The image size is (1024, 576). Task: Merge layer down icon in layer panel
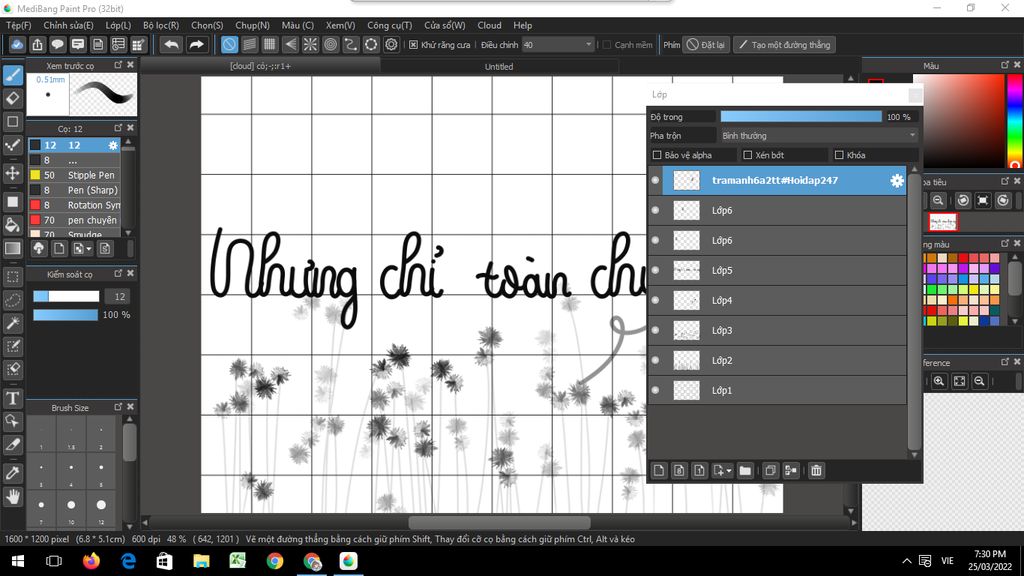(x=791, y=470)
